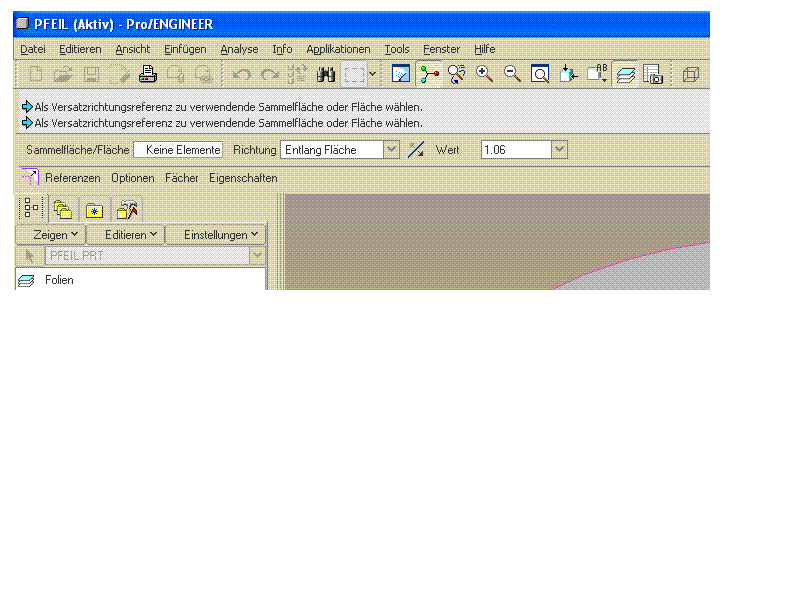Click the View manager camera icon
The height and width of the screenshot is (600, 800).
[x=653, y=74]
